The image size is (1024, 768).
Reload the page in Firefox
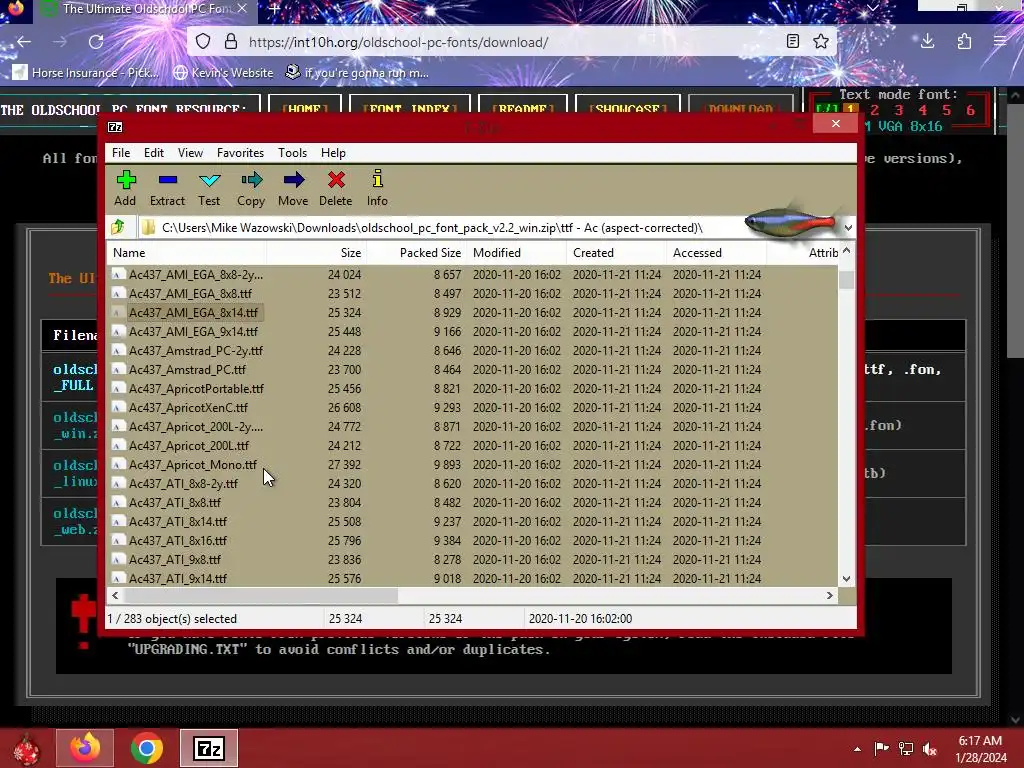pyautogui.click(x=96, y=42)
